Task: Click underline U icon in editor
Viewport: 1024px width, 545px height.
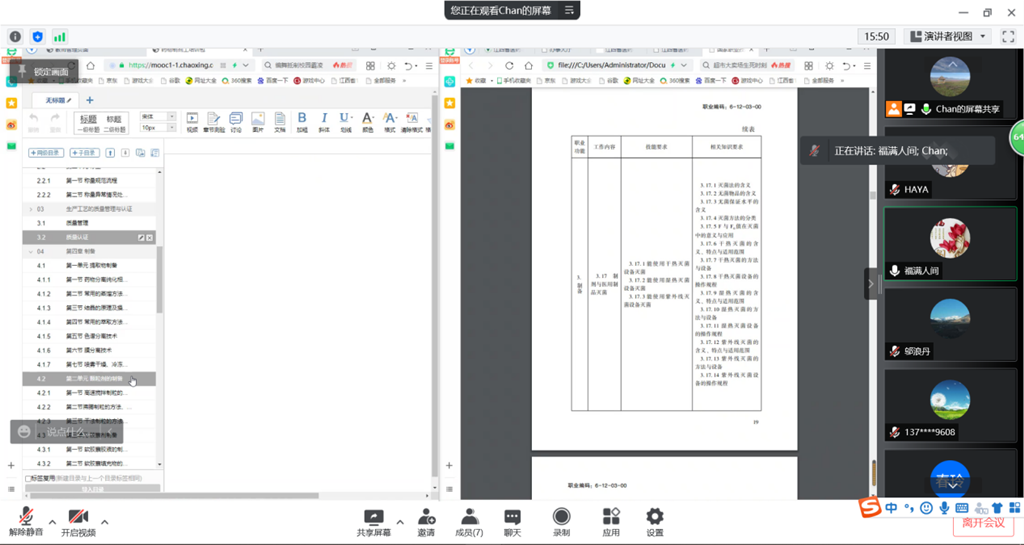Action: 345,121
